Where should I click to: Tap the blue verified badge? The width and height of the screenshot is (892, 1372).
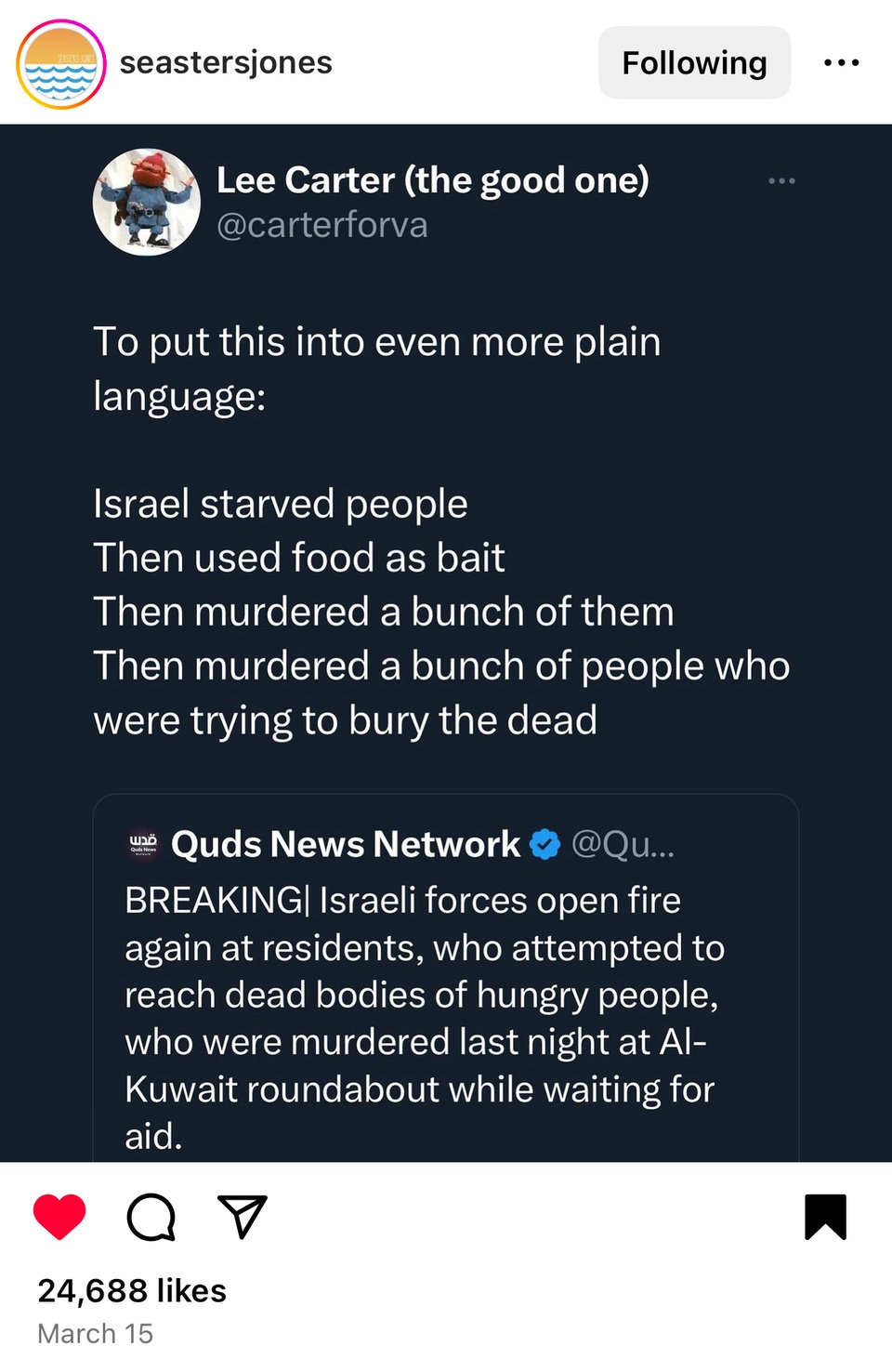[545, 844]
